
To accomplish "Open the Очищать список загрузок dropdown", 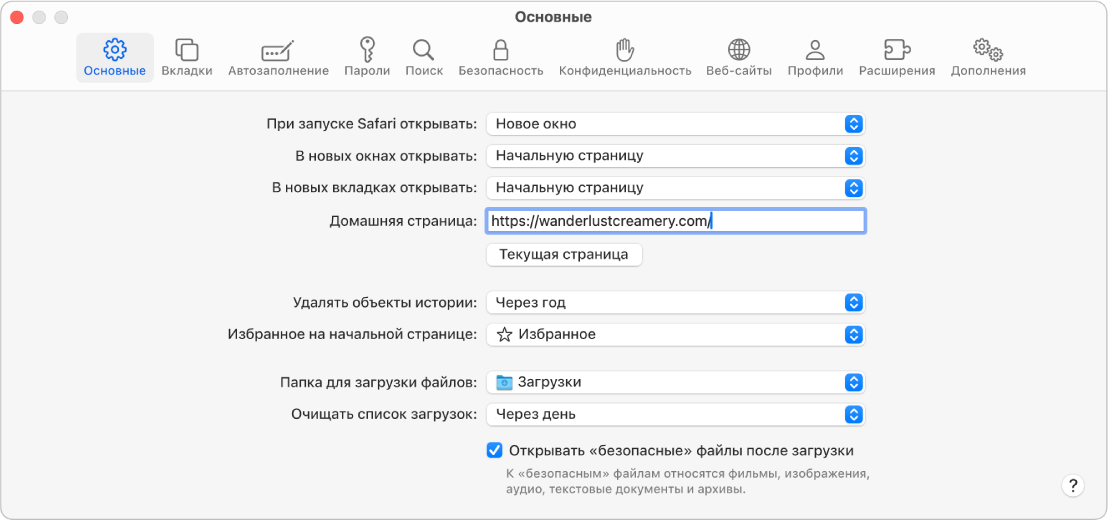I will (x=676, y=414).
